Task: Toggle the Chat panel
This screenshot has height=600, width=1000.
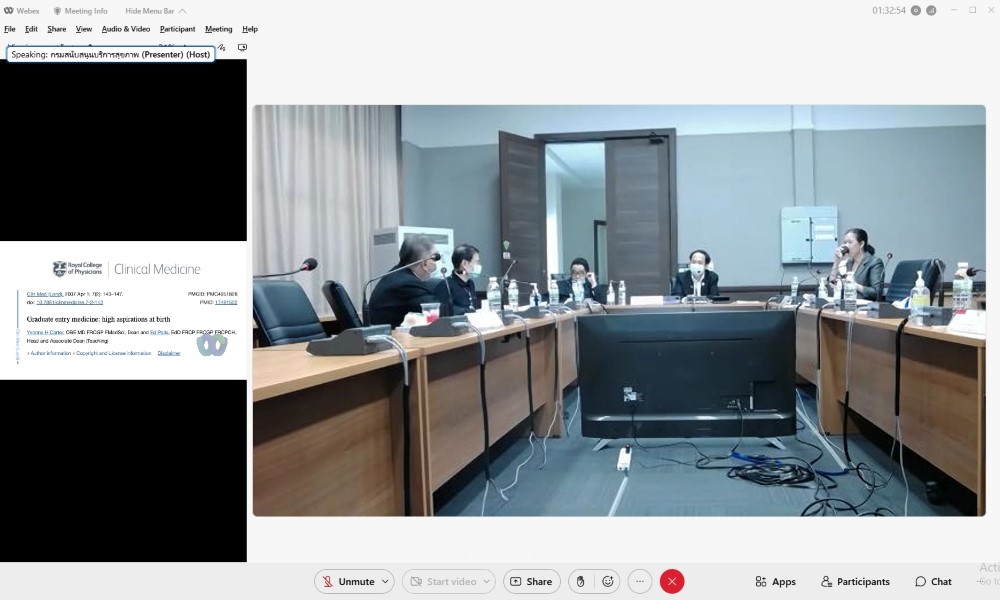Action: pos(933,581)
